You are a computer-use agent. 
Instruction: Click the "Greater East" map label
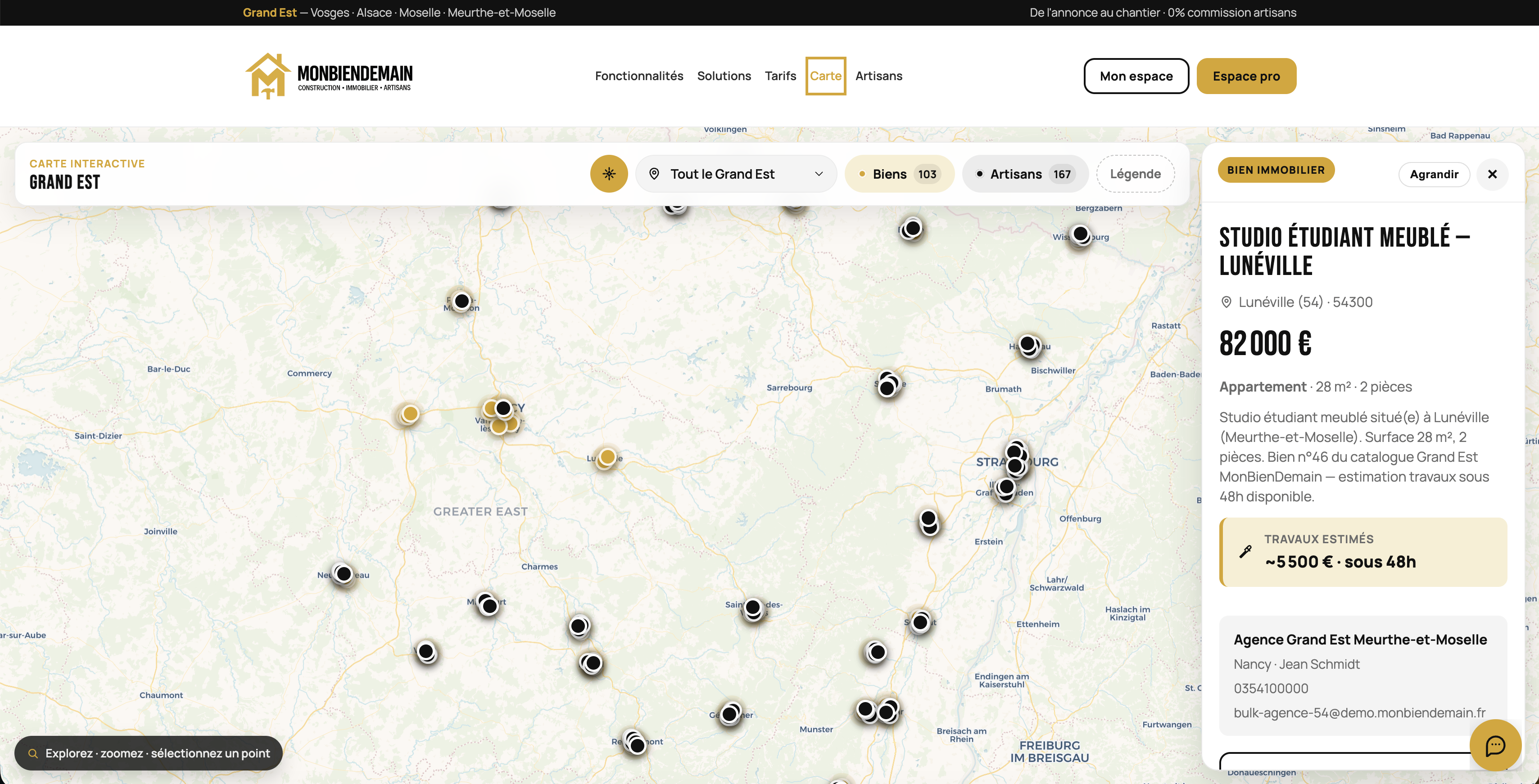pos(480,512)
